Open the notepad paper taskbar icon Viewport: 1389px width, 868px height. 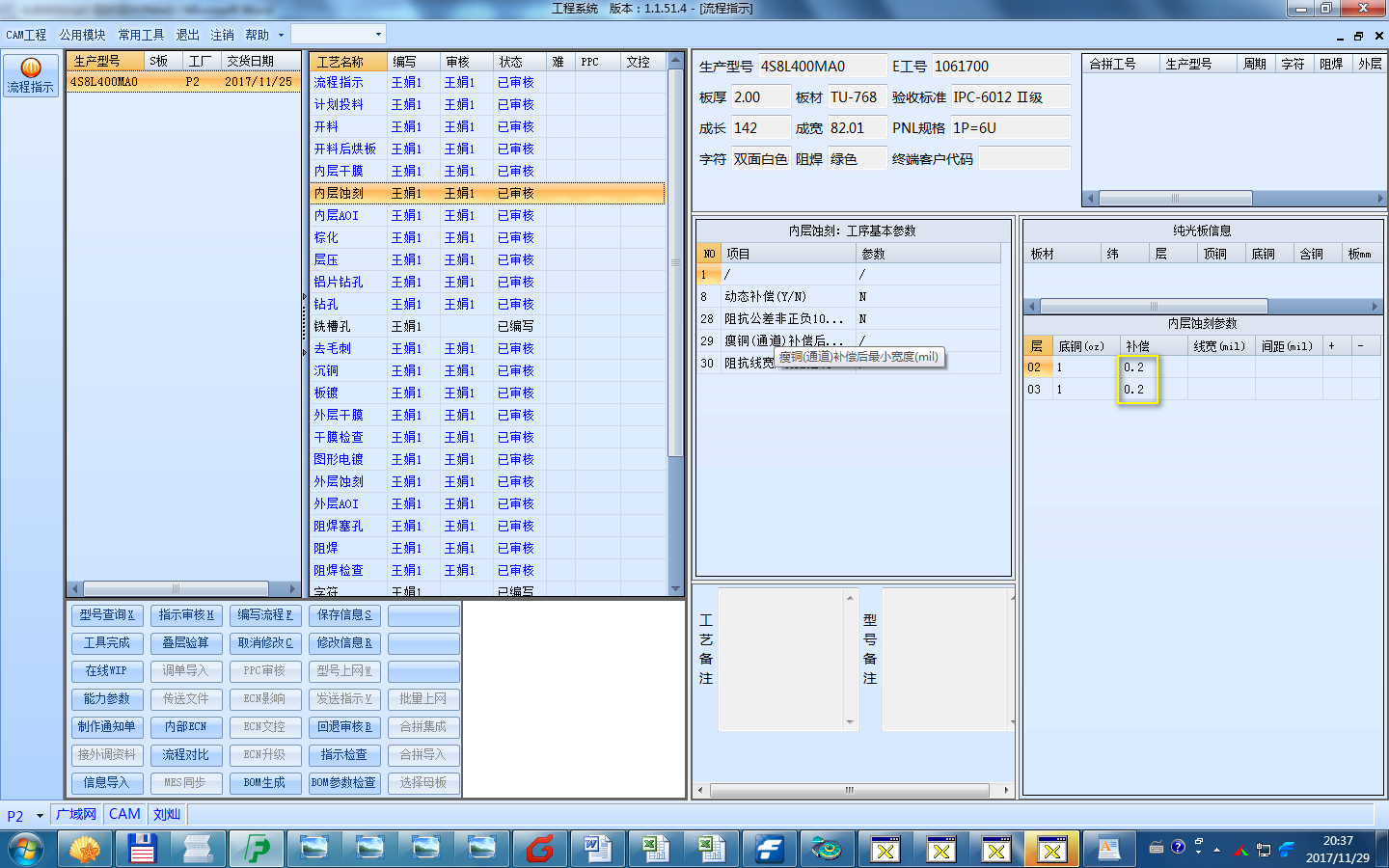tap(199, 850)
